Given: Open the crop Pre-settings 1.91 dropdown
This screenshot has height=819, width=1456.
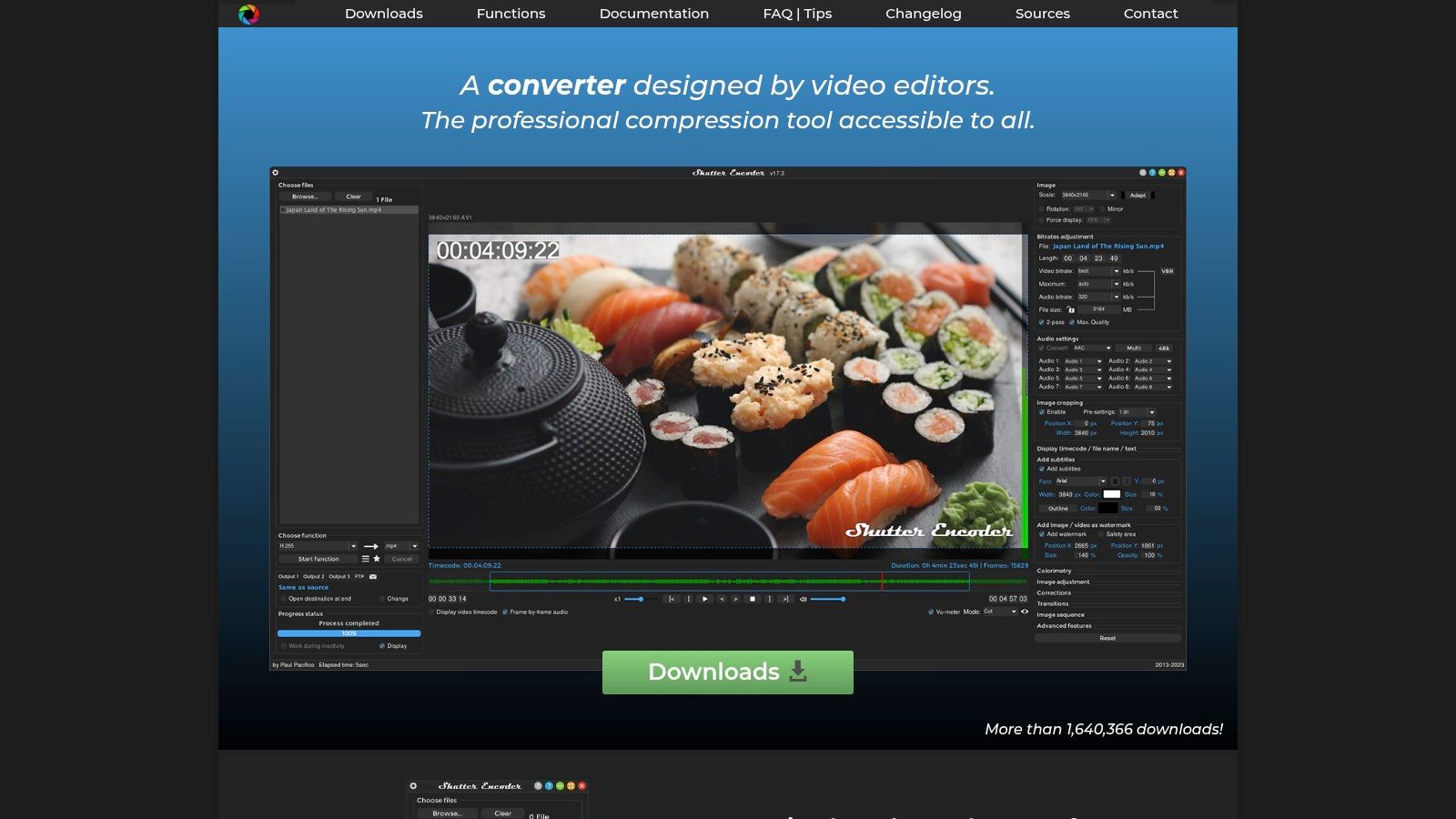Looking at the screenshot, I should (x=1137, y=412).
